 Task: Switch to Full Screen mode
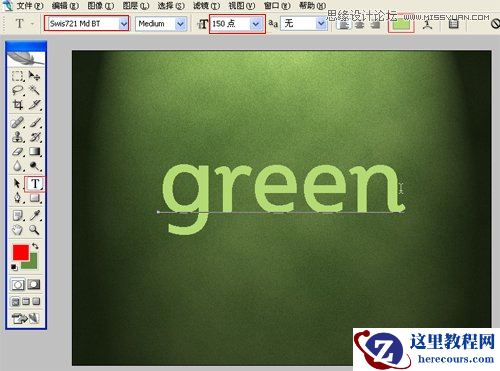click(36, 302)
